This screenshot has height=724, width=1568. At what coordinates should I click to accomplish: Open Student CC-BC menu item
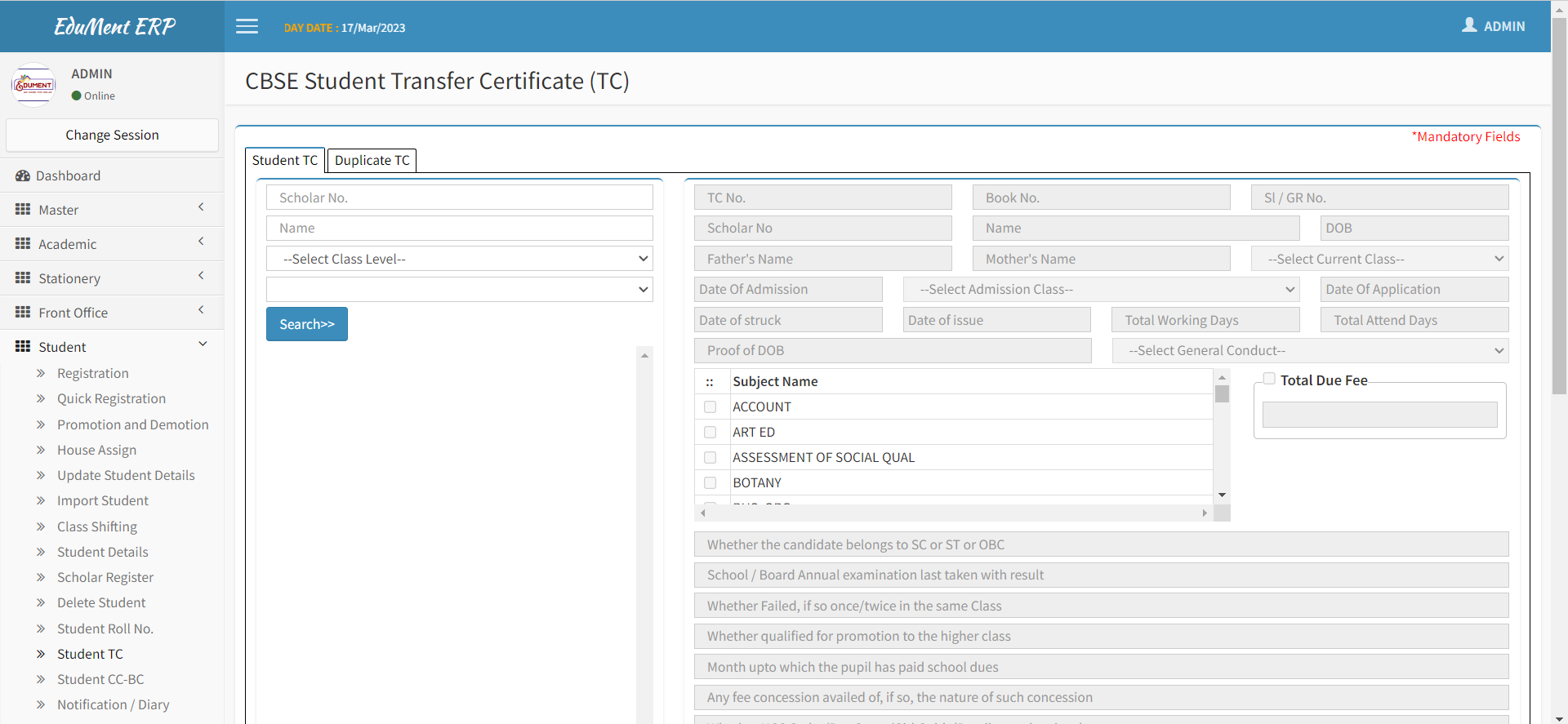[x=100, y=679]
